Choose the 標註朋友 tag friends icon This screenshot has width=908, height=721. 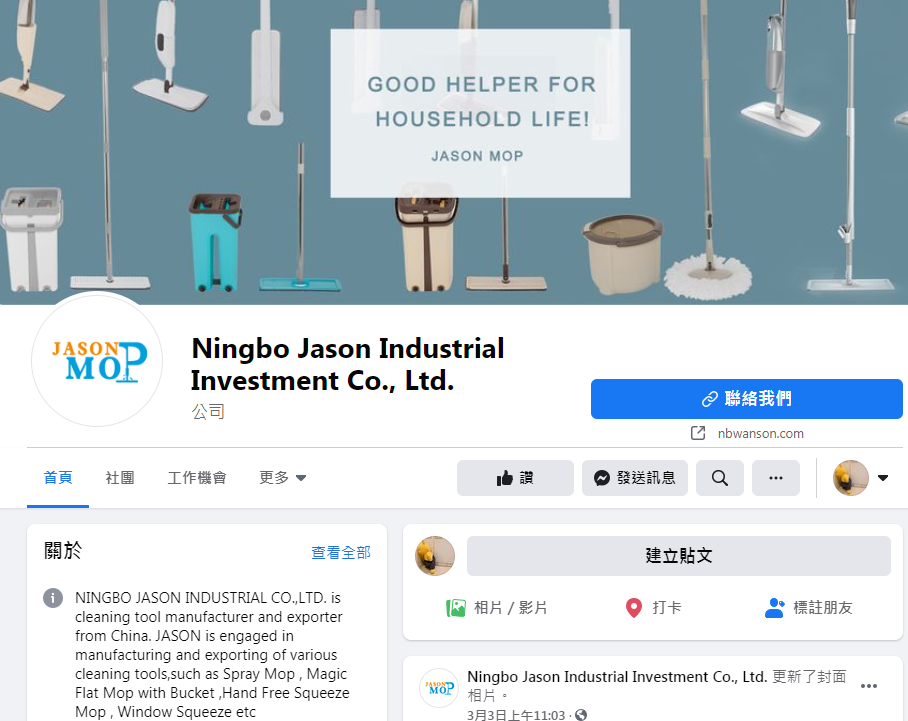point(774,608)
